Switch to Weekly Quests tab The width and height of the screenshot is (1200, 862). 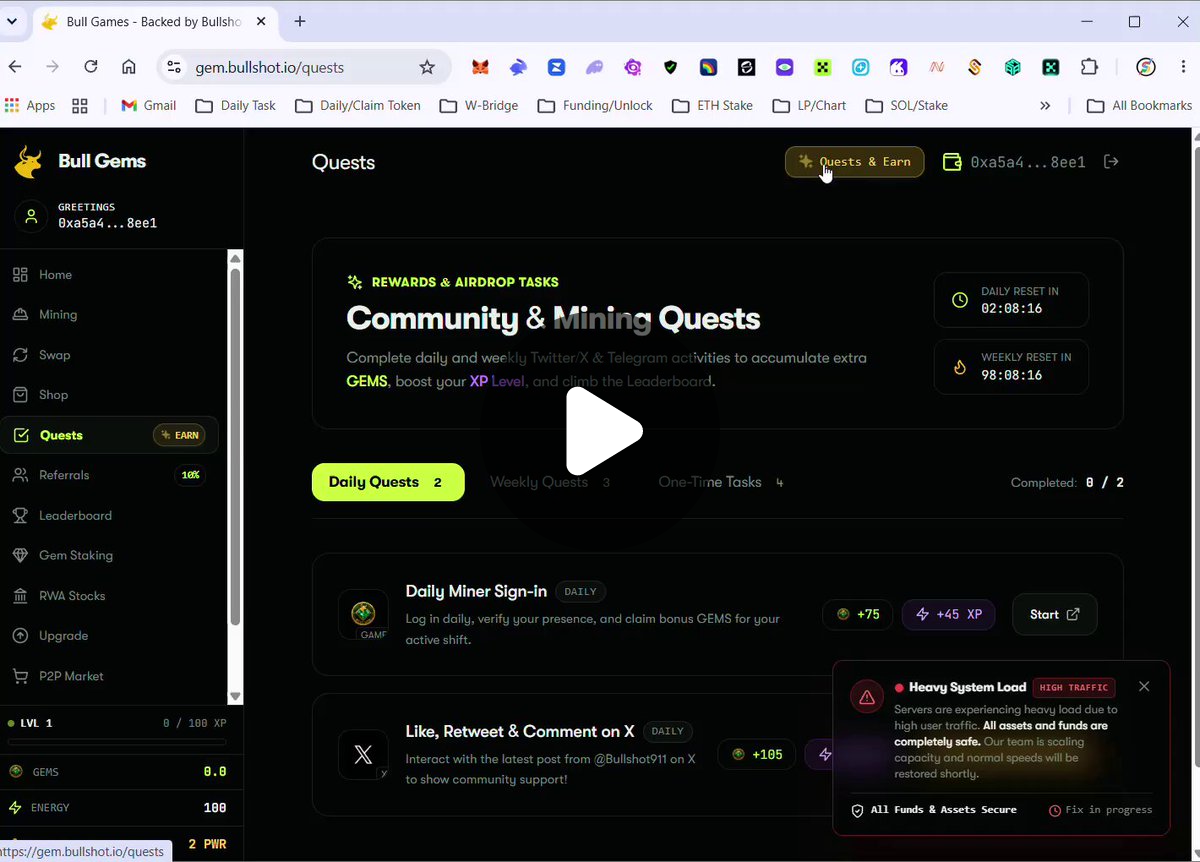tap(550, 482)
